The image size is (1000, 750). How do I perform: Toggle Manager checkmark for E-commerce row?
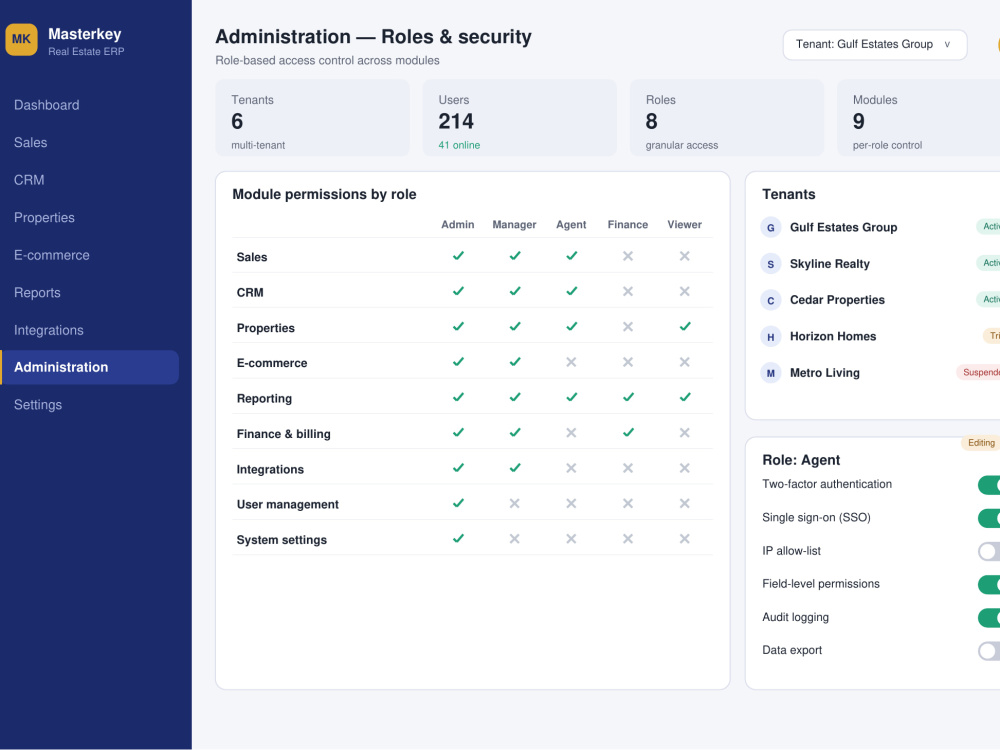515,362
